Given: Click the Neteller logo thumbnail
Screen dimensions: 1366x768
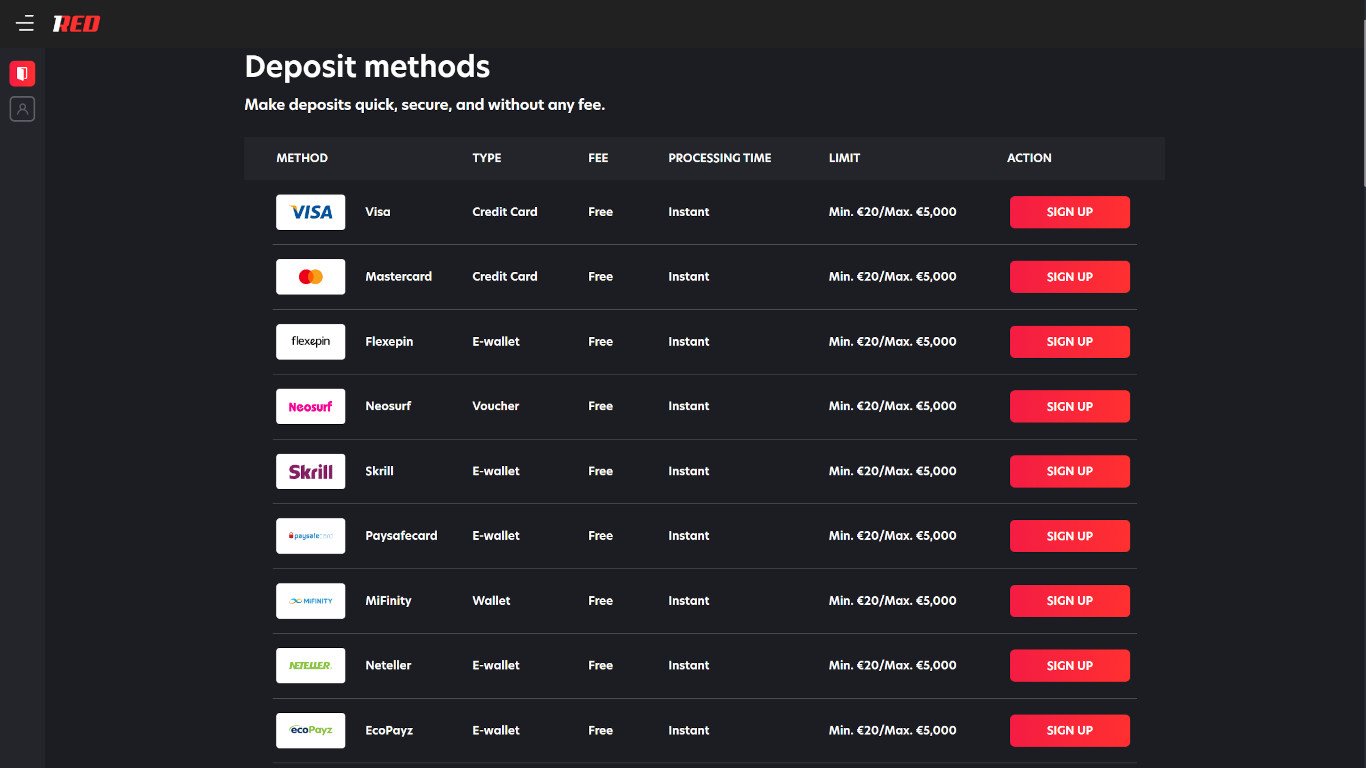Looking at the screenshot, I should click(x=311, y=666).
